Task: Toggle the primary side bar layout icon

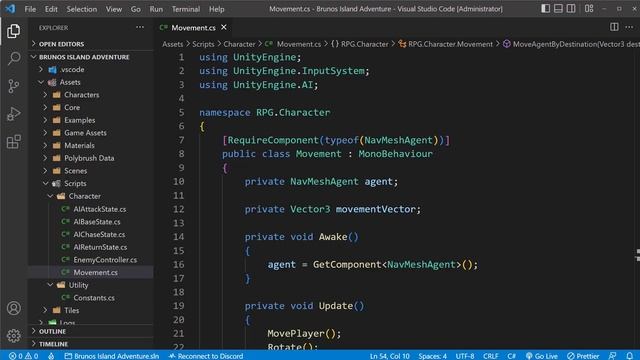Action: [545, 9]
